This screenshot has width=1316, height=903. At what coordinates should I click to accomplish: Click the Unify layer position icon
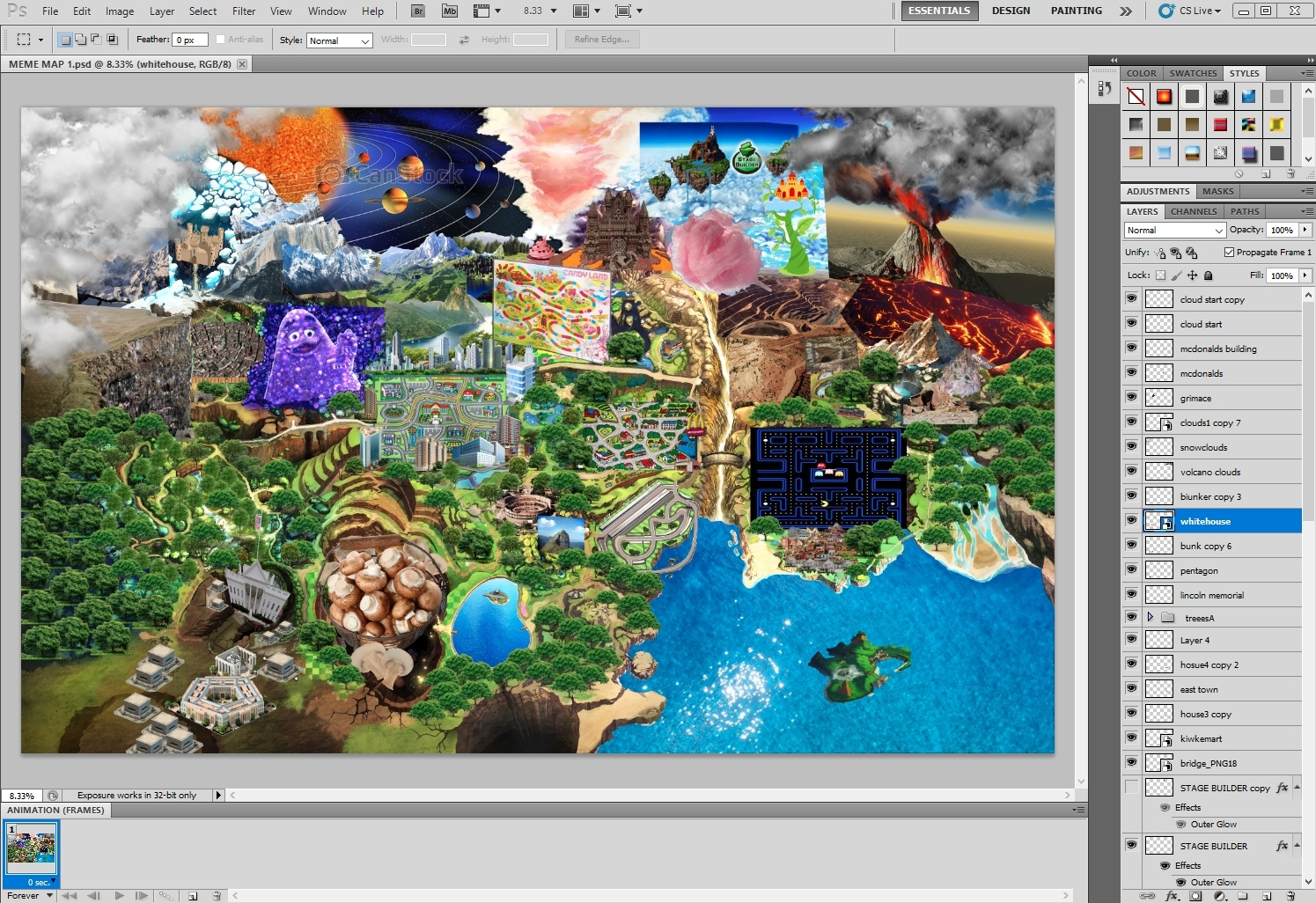tap(1160, 253)
